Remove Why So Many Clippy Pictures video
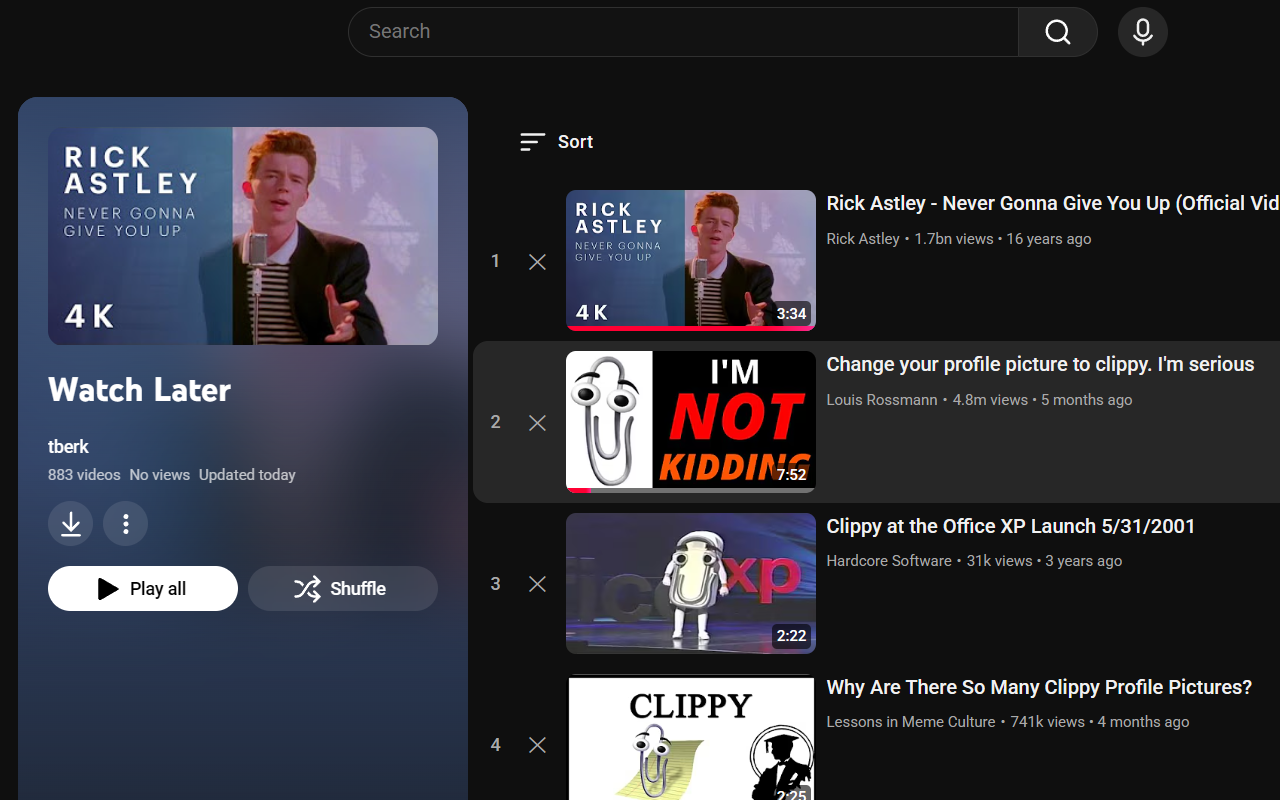The image size is (1280, 800). [537, 745]
